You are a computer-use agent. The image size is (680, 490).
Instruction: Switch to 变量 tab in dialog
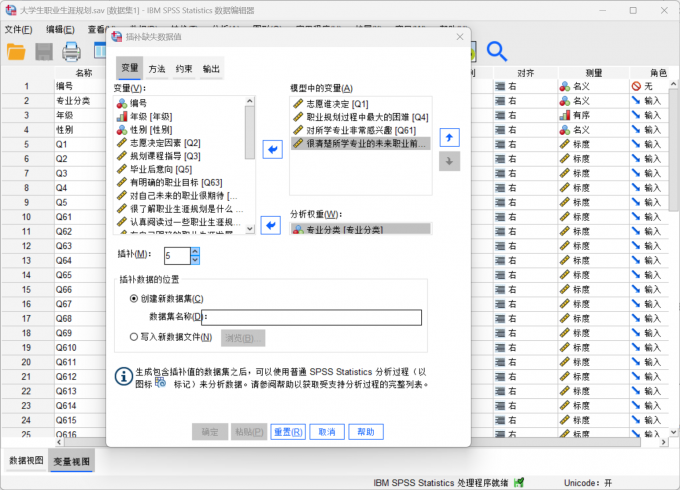(130, 68)
